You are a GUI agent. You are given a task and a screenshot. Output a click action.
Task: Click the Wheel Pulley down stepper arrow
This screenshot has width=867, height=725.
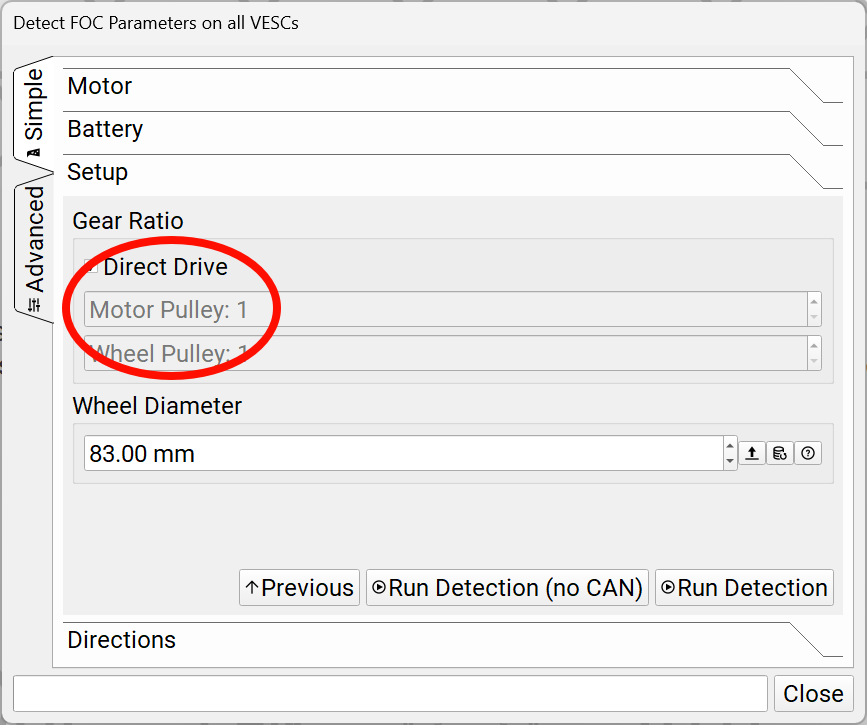814,361
